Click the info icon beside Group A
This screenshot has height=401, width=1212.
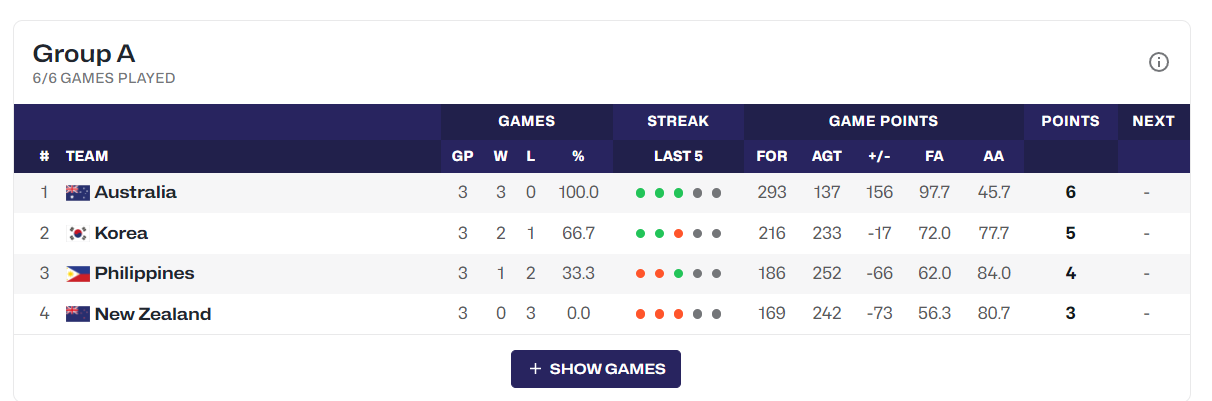pos(1159,62)
